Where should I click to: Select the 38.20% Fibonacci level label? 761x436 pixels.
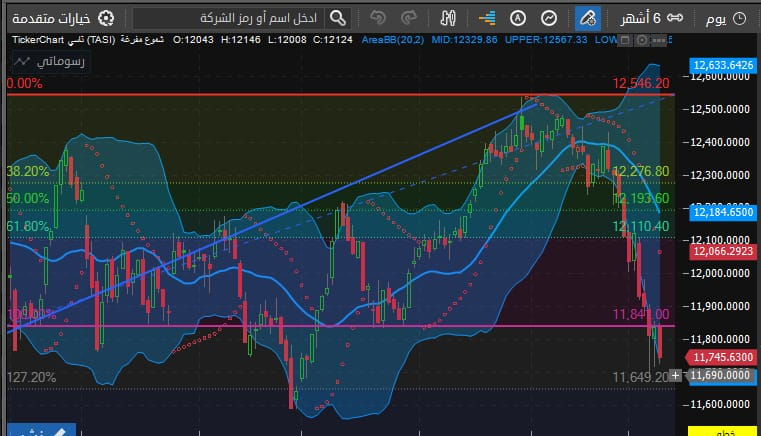[x=28, y=171]
